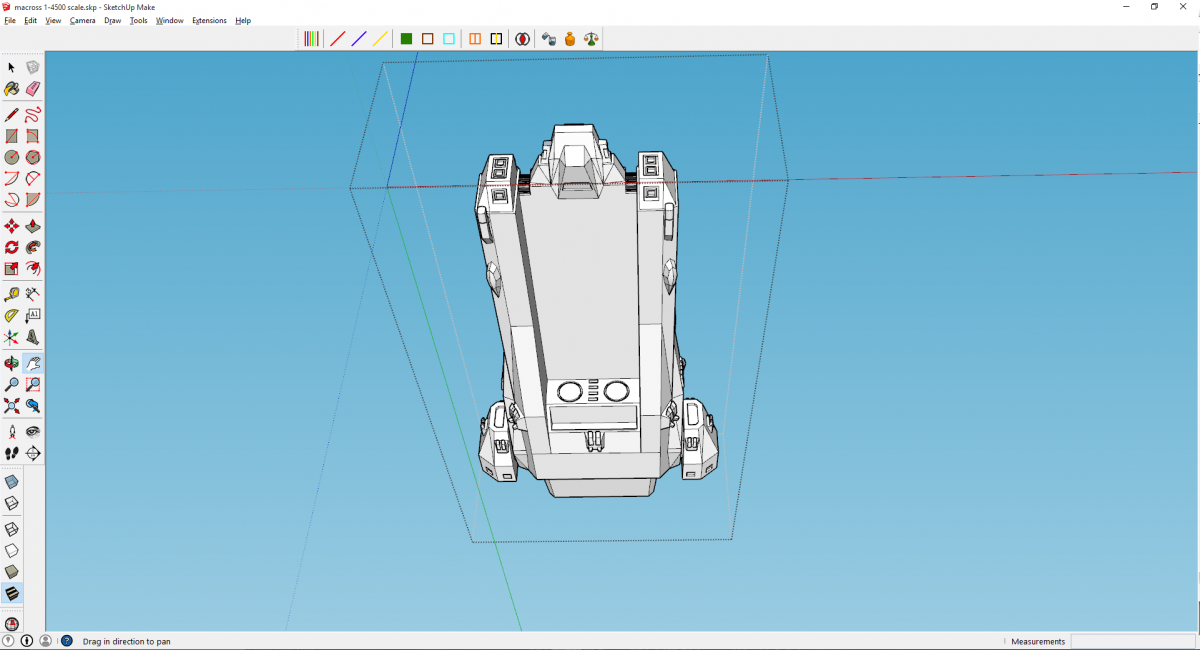Click the solid green square icon
This screenshot has width=1200, height=650.
[406, 39]
